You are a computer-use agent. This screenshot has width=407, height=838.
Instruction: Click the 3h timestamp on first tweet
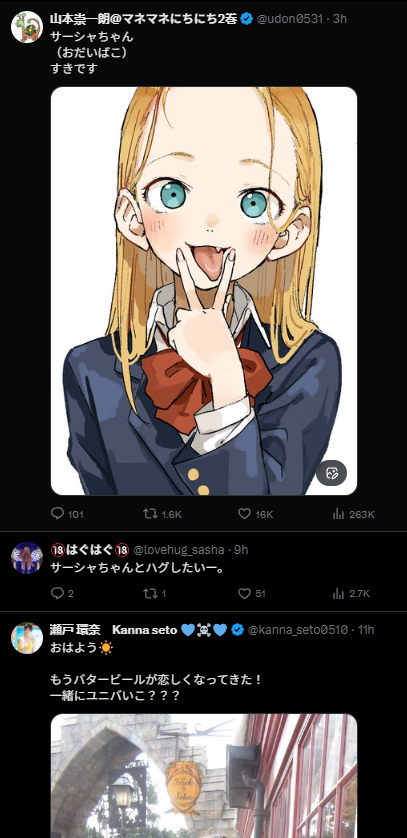[x=340, y=19]
